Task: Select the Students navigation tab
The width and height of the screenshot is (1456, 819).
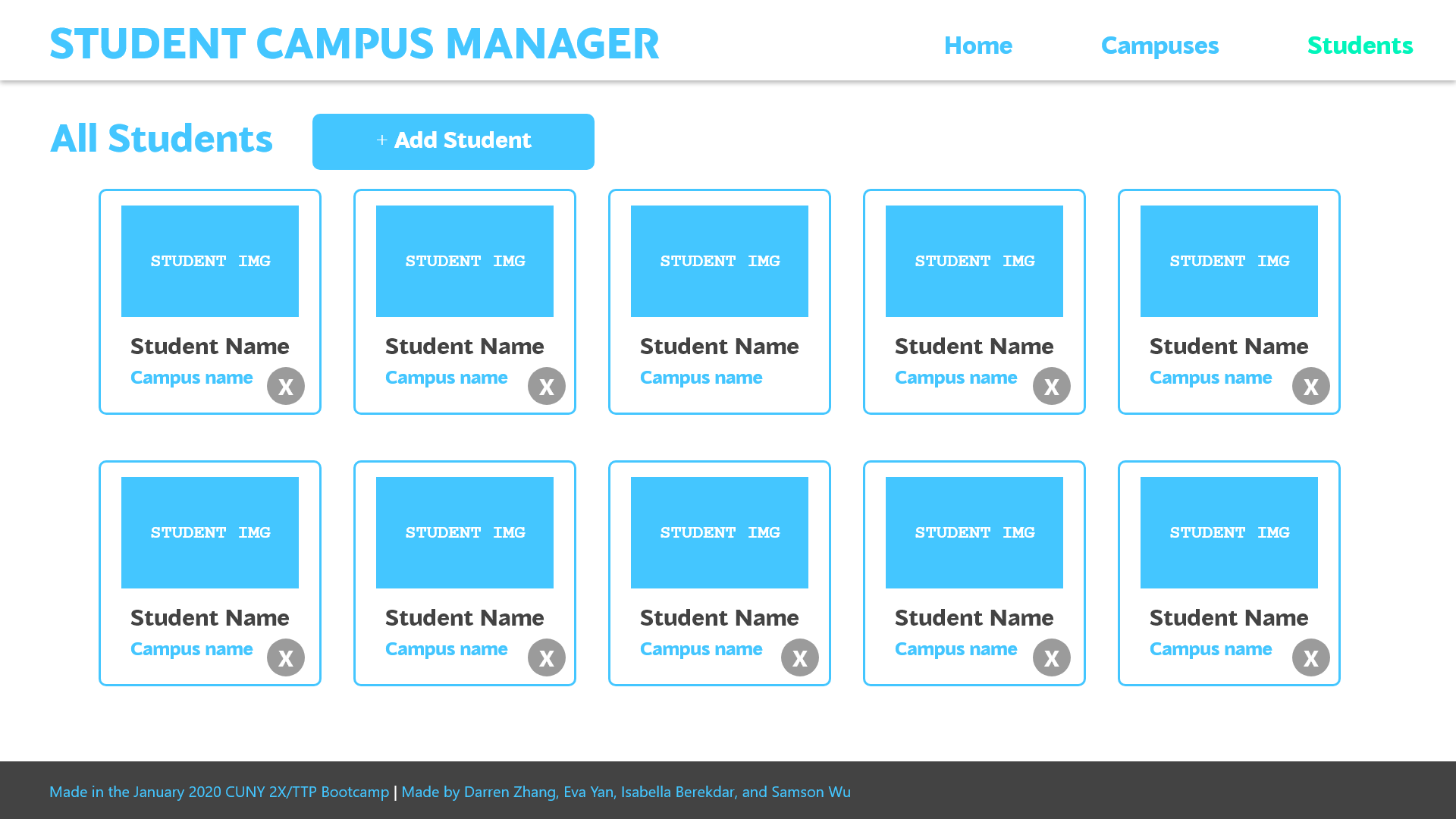Action: click(1360, 45)
